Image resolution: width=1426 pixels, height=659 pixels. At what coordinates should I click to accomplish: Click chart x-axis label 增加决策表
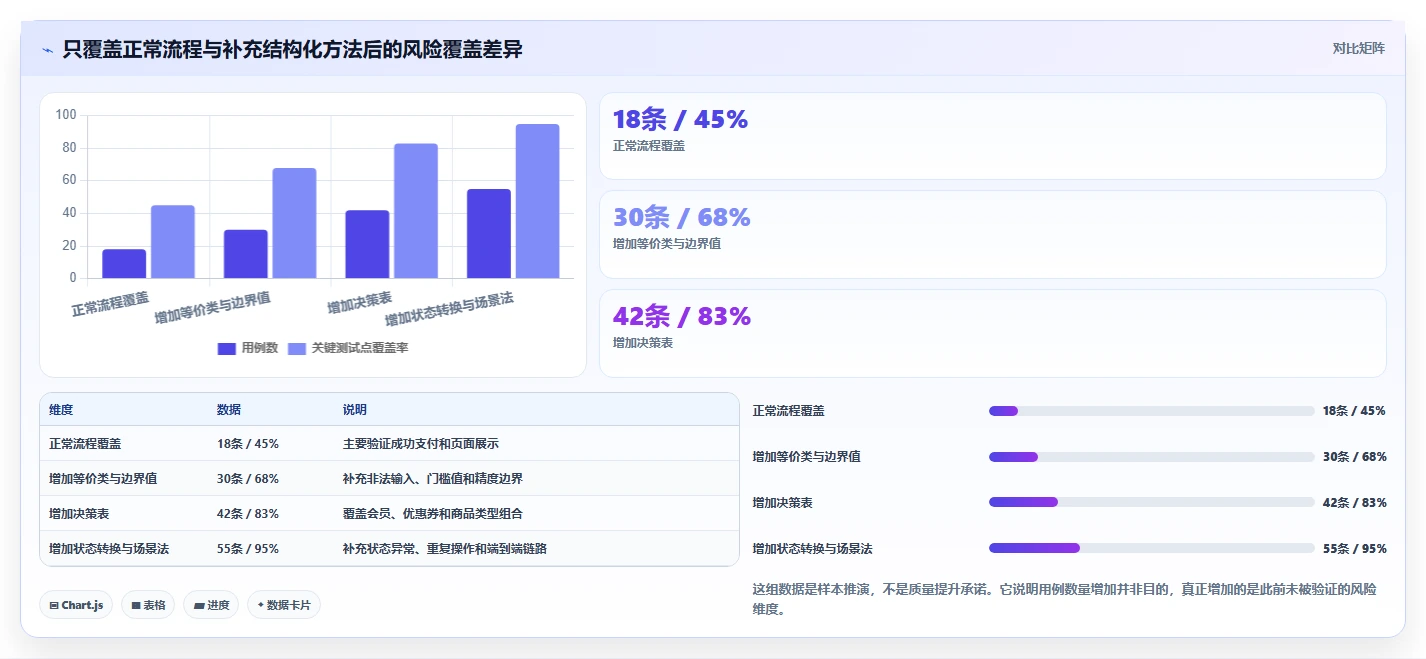(x=359, y=301)
